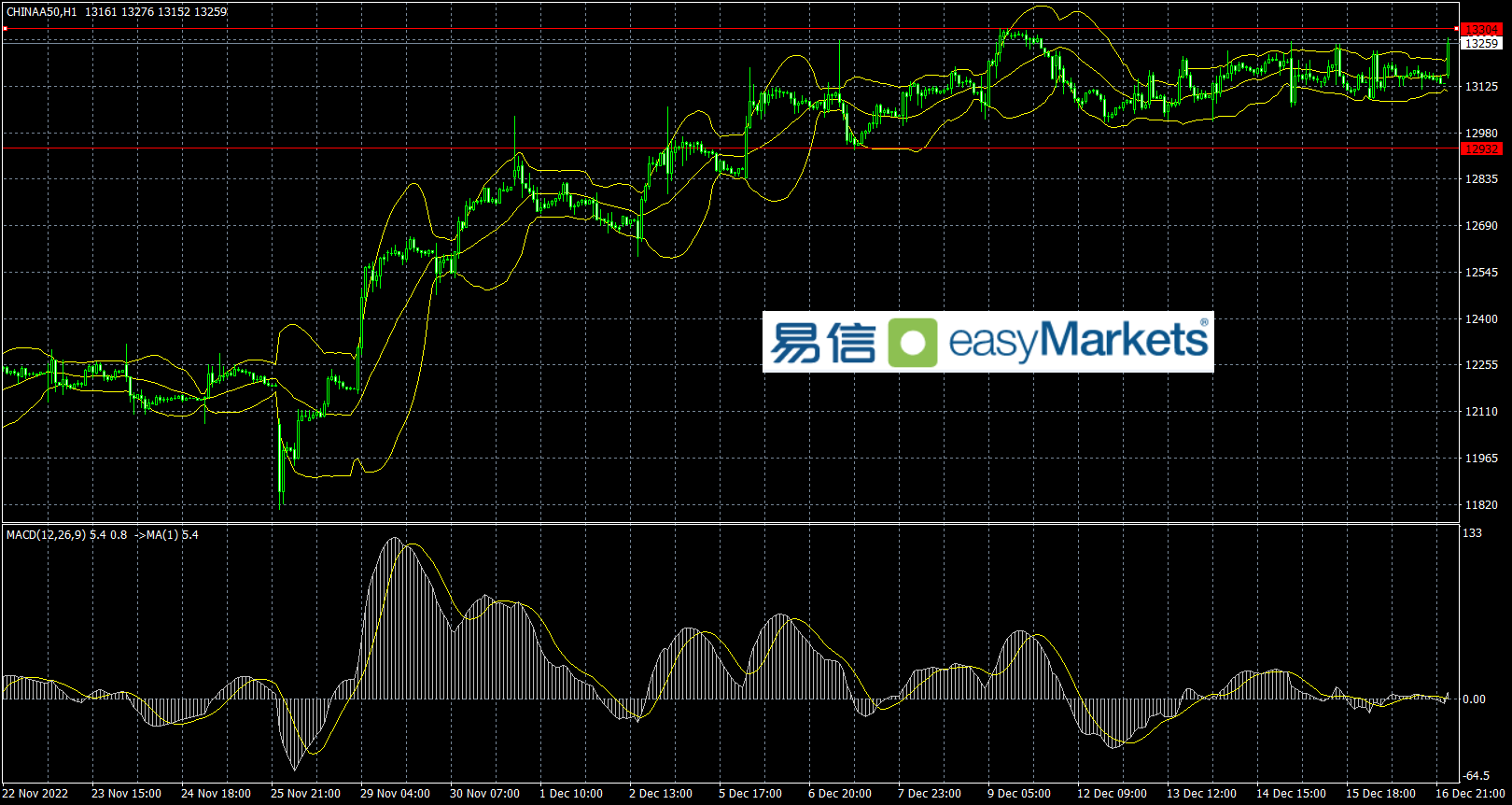The width and height of the screenshot is (1512, 805).
Task: Click the current price tag 13259
Action: (1481, 43)
